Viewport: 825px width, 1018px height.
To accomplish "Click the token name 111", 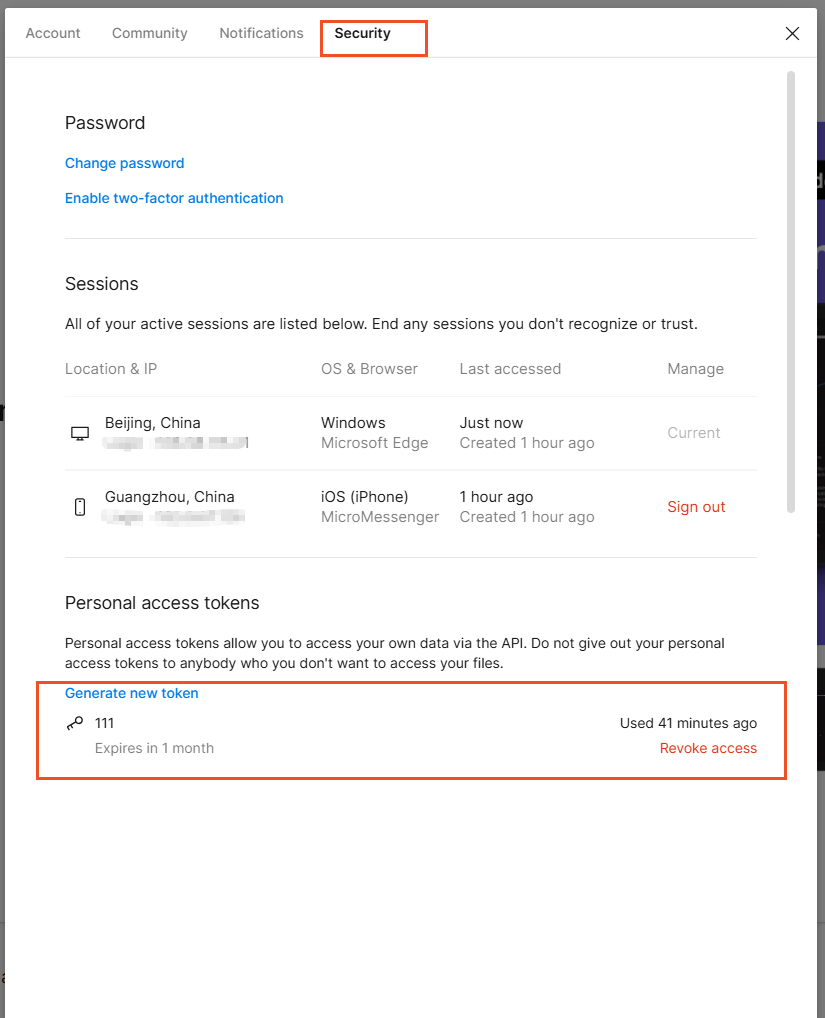I will click(x=105, y=723).
